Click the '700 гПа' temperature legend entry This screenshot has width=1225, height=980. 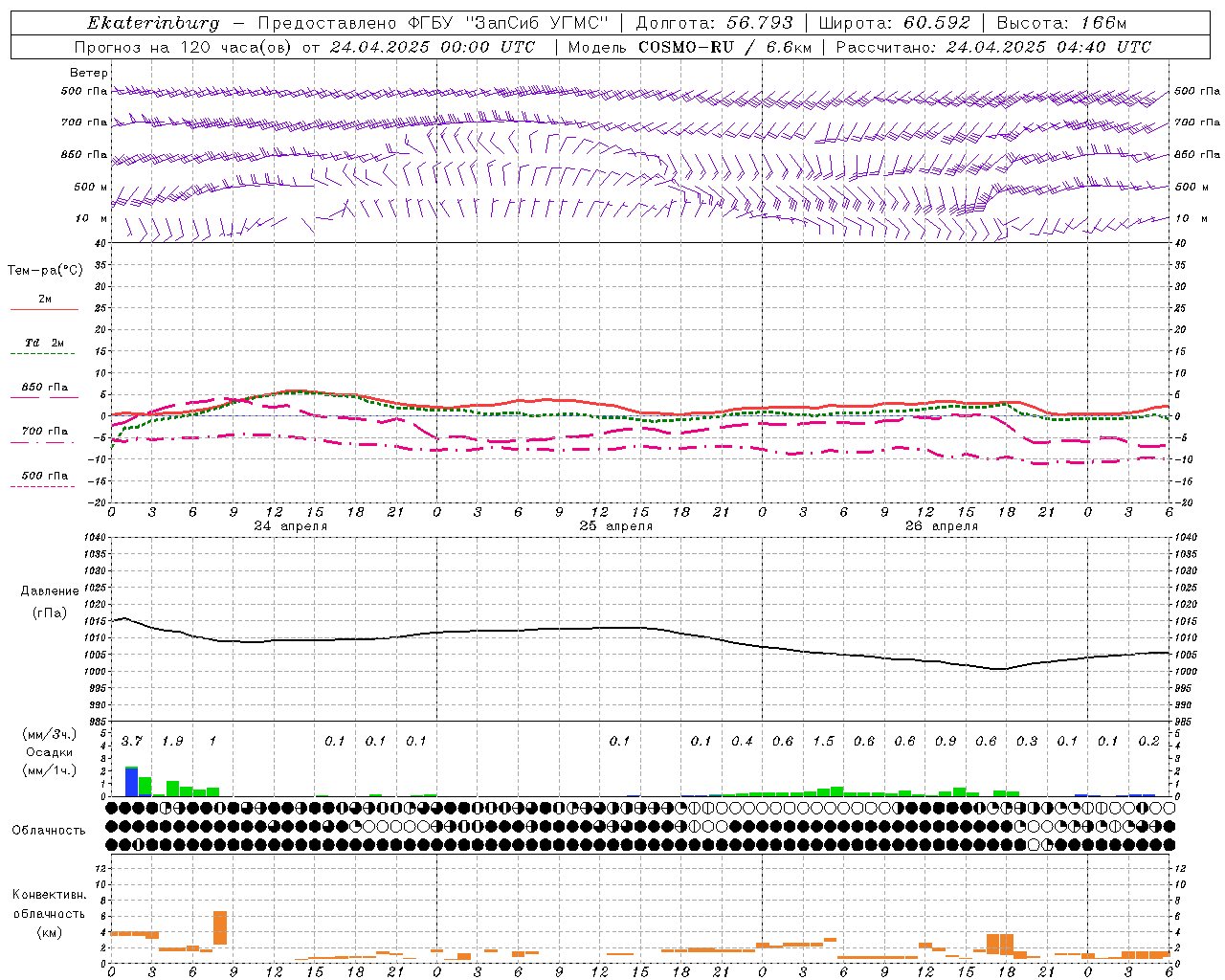[x=45, y=432]
